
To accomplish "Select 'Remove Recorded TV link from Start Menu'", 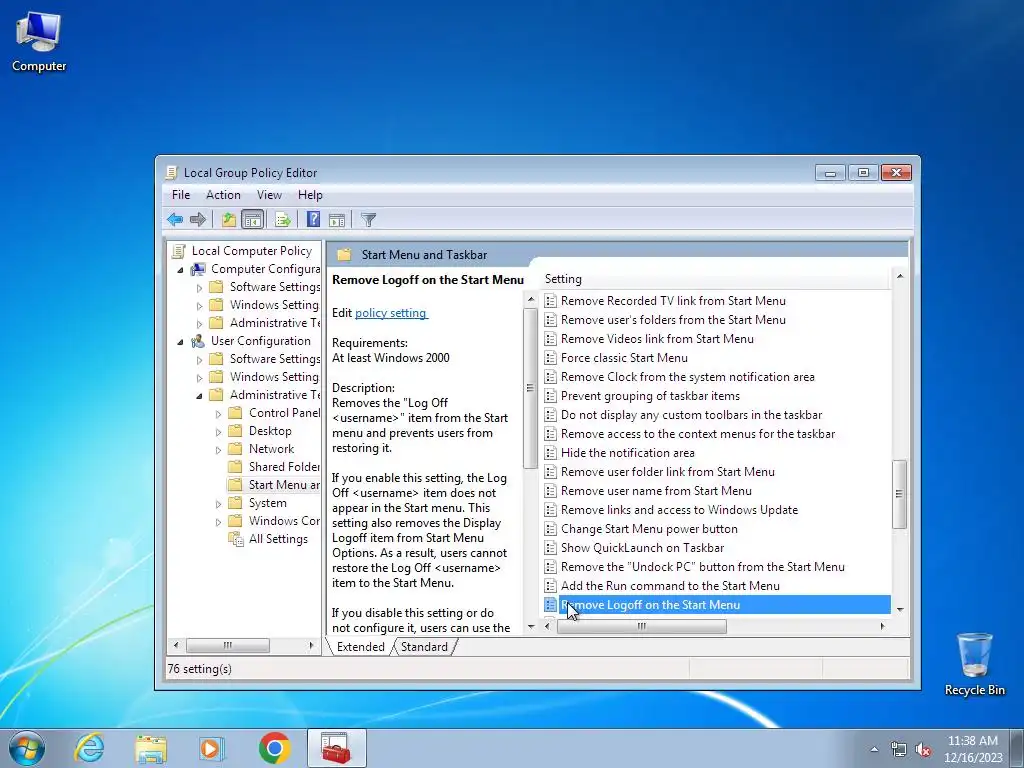I will pyautogui.click(x=673, y=301).
